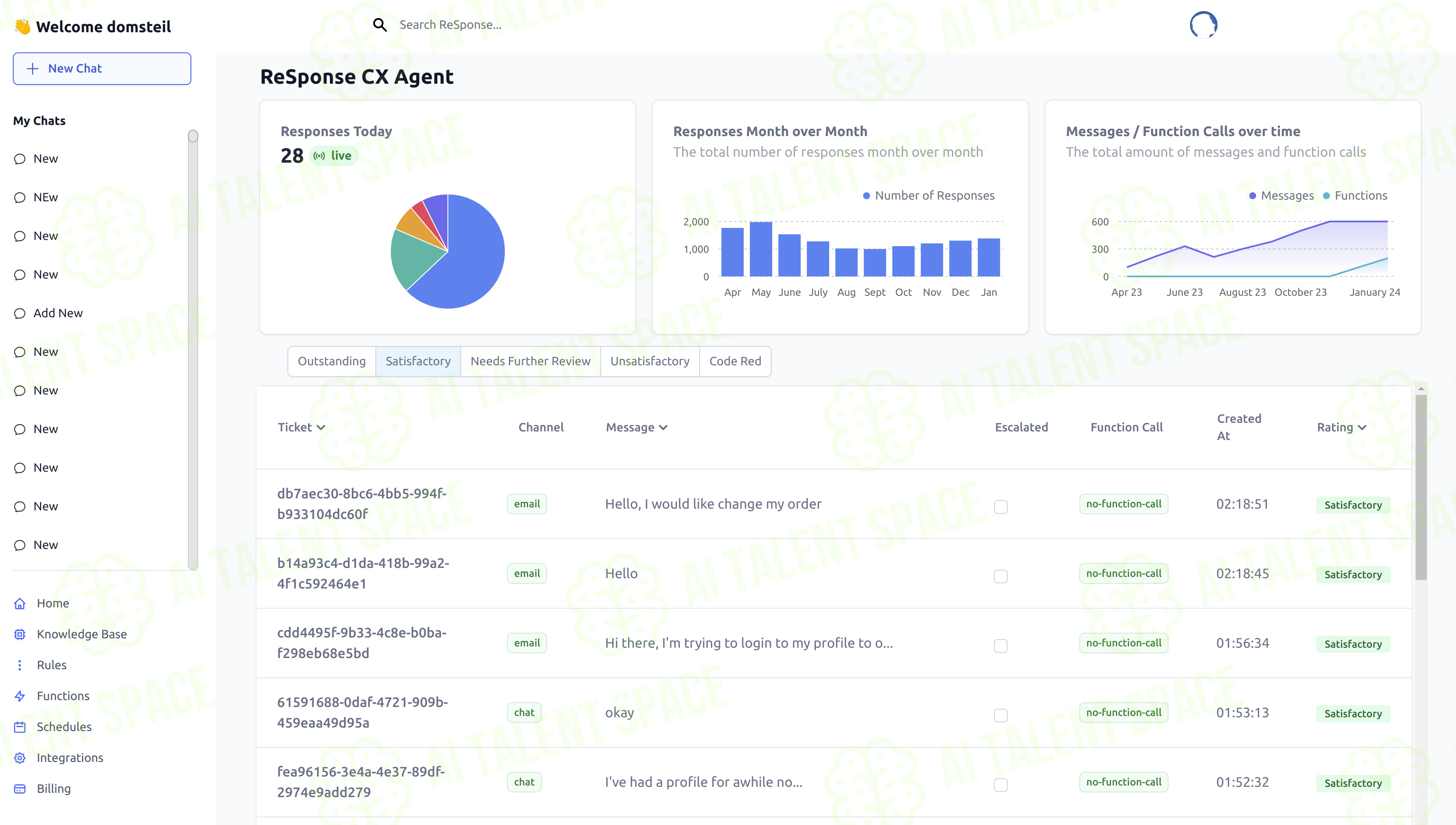1456x825 pixels.
Task: Toggle escalated checkbox for ticket fea96156
Action: click(1001, 785)
